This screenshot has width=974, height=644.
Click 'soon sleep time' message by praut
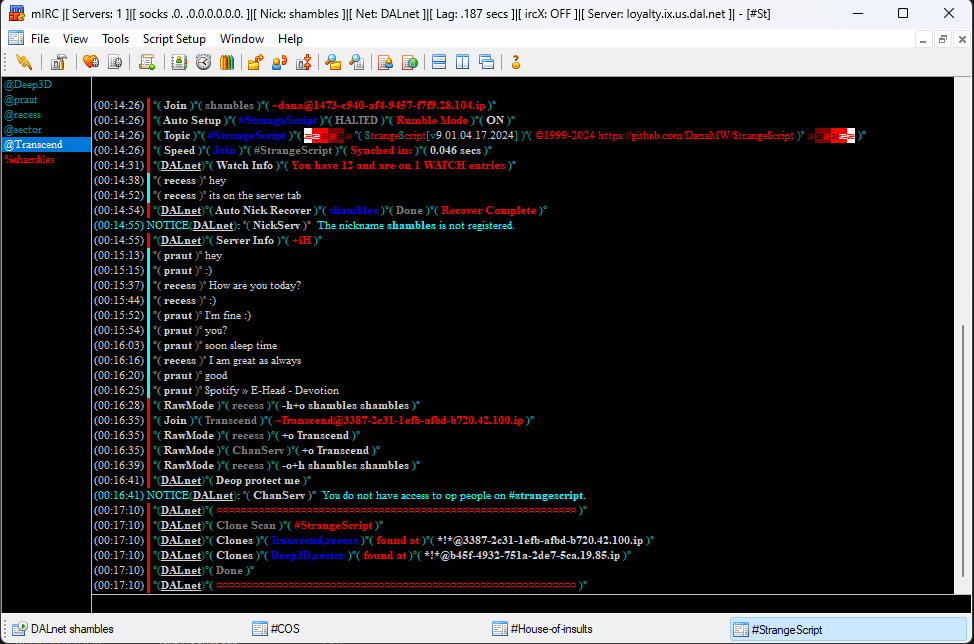240,346
